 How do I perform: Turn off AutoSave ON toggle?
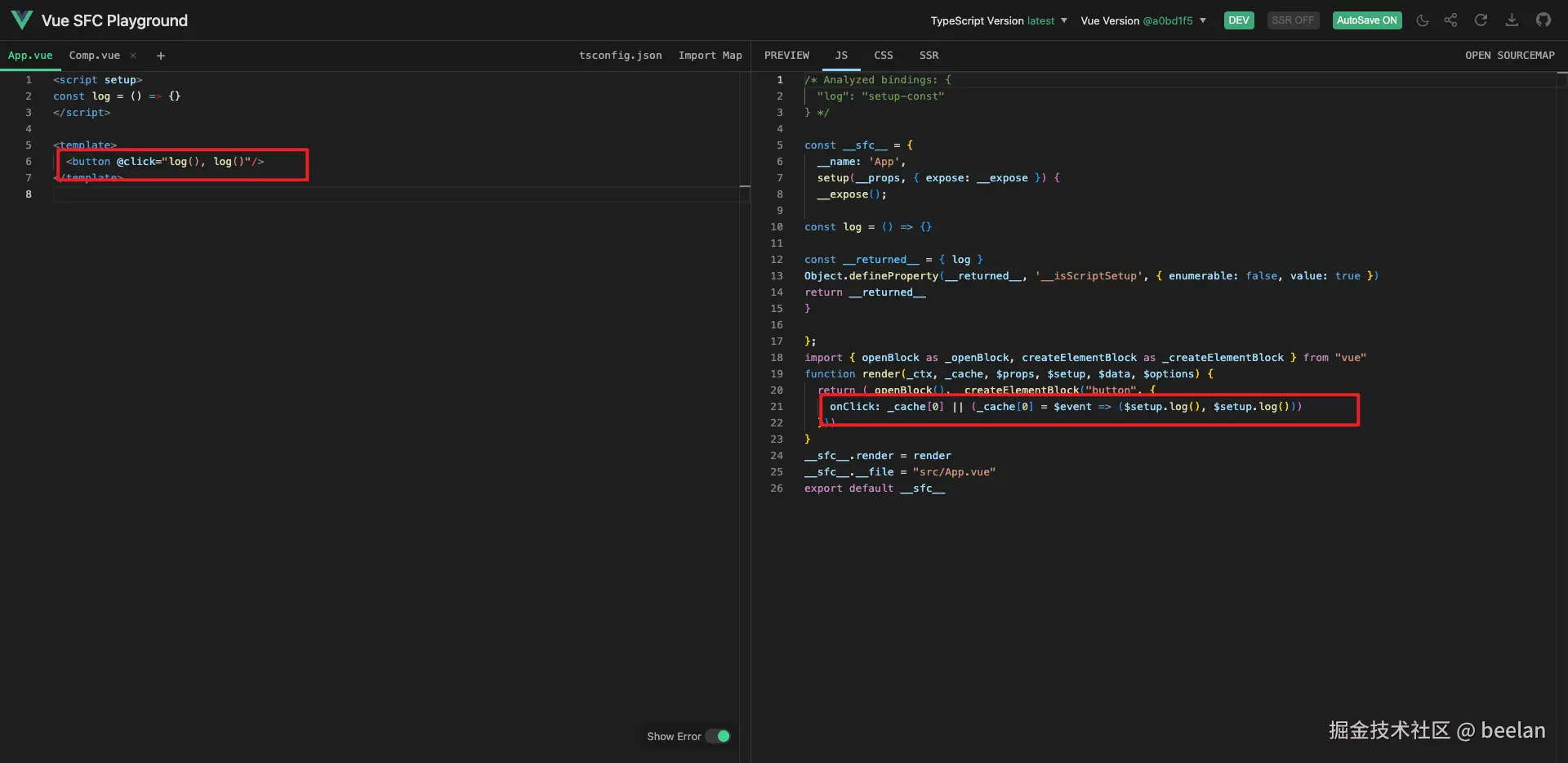(1366, 20)
